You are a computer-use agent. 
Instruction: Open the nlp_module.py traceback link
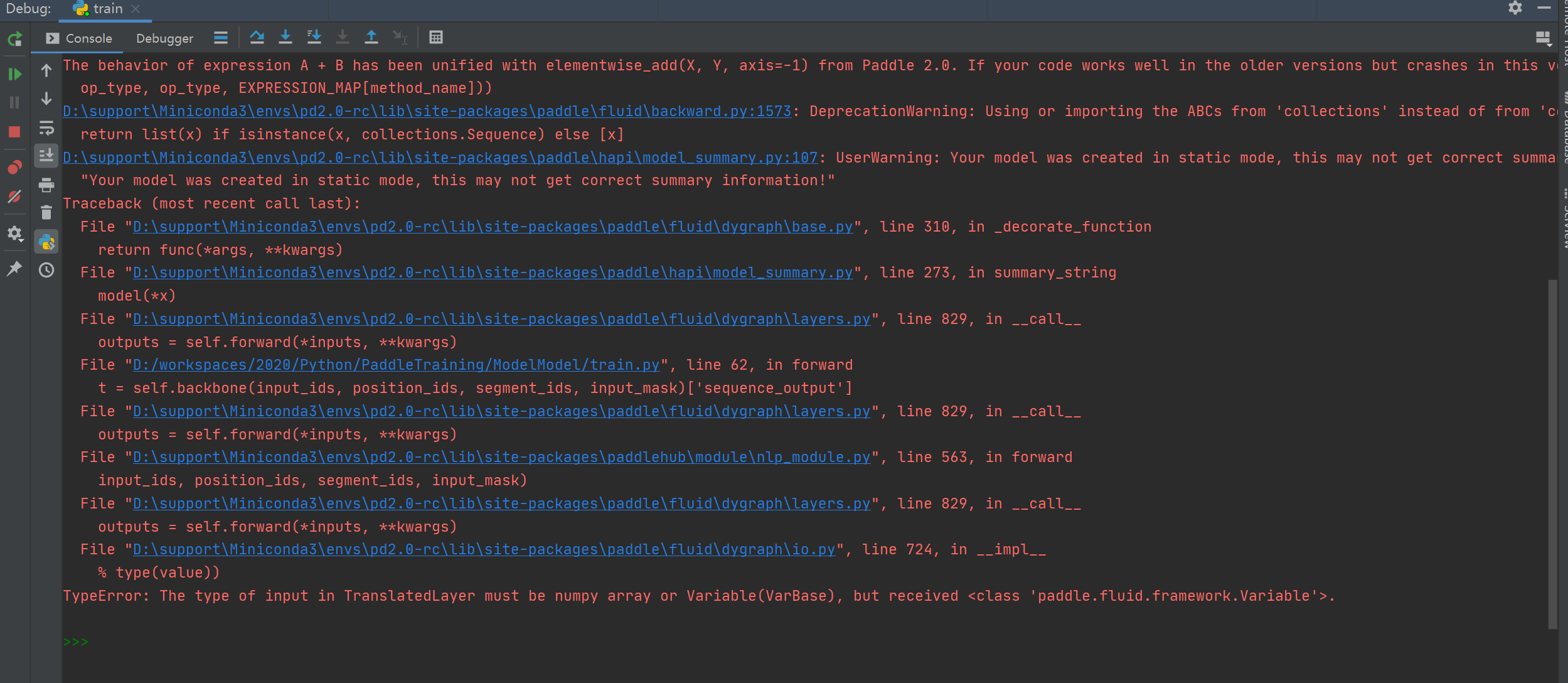[502, 457]
